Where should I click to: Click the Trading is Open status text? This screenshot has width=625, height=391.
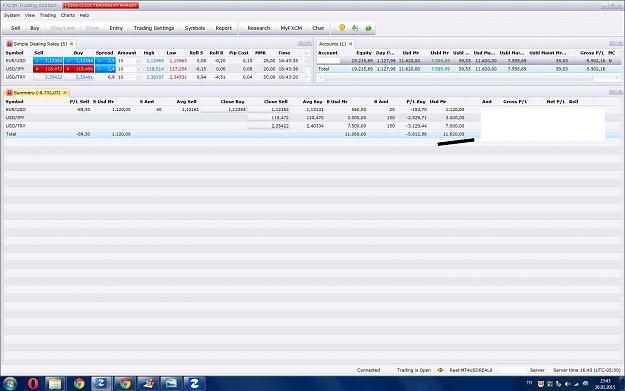click(x=414, y=370)
